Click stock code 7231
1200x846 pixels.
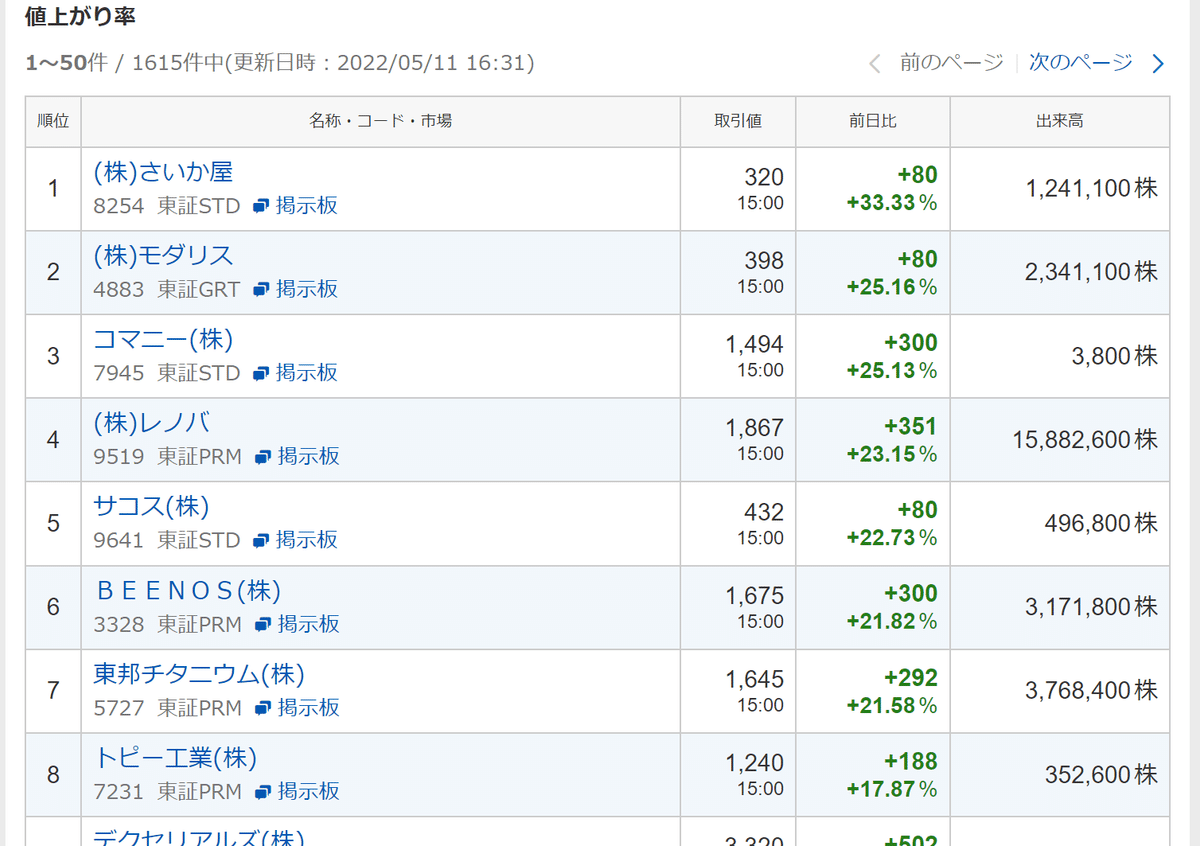[119, 791]
